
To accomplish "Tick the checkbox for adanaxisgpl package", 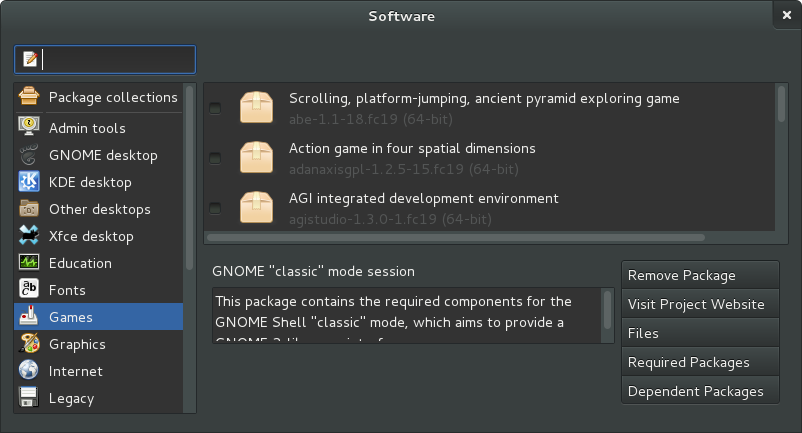I will pos(215,158).
